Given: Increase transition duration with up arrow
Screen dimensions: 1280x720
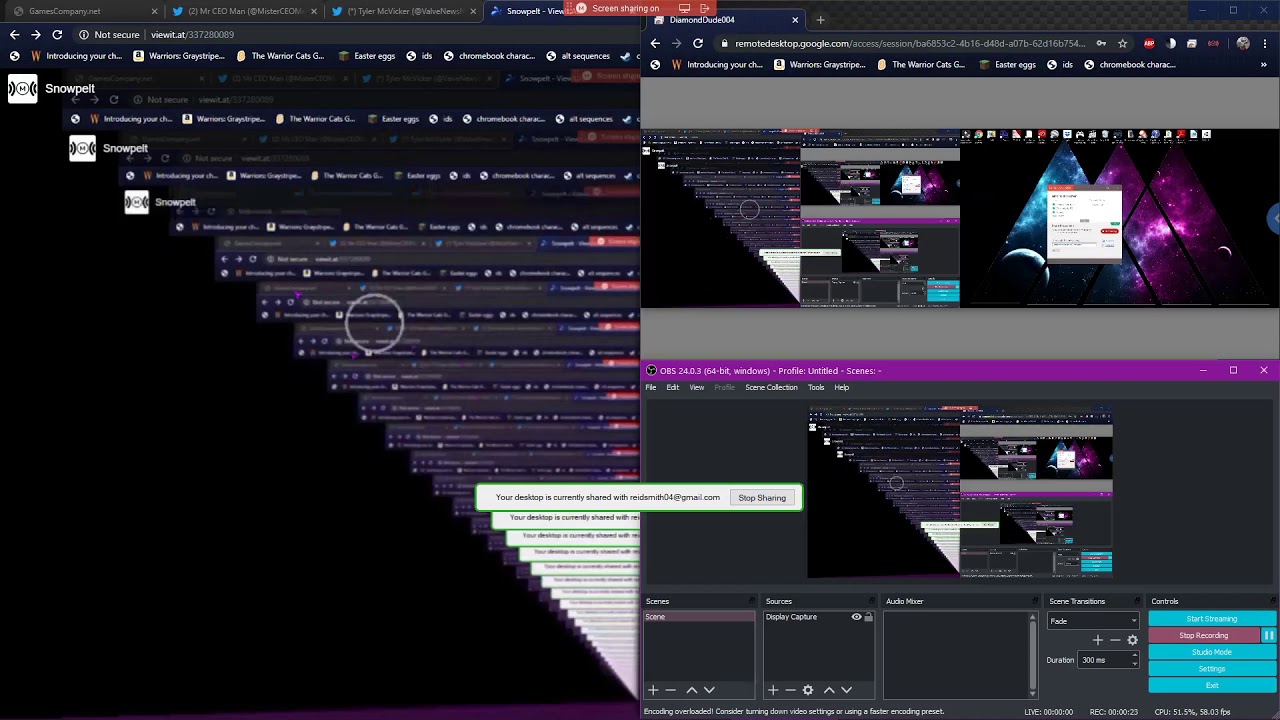Looking at the screenshot, I should (1134, 656).
